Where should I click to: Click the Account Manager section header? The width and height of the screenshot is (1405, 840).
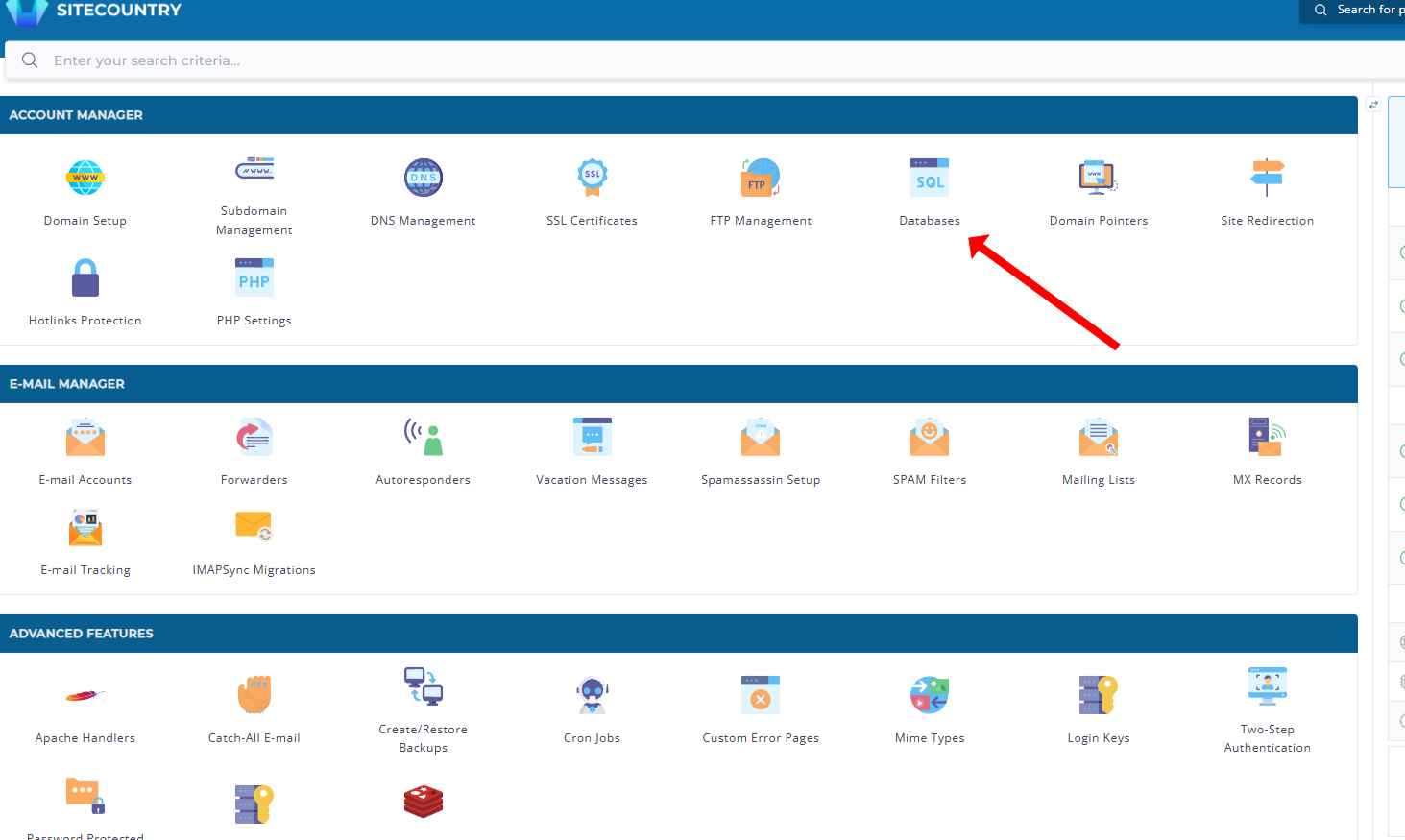tap(679, 115)
